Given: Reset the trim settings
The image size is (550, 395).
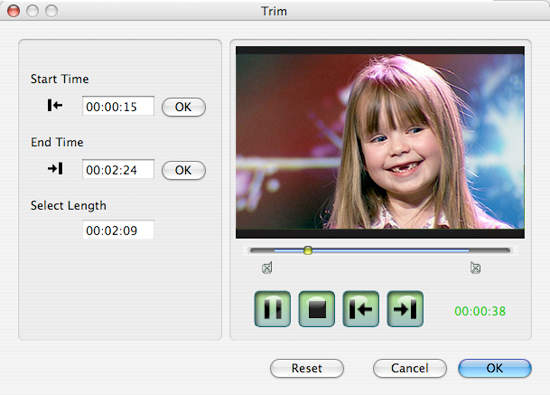Looking at the screenshot, I should [x=307, y=368].
